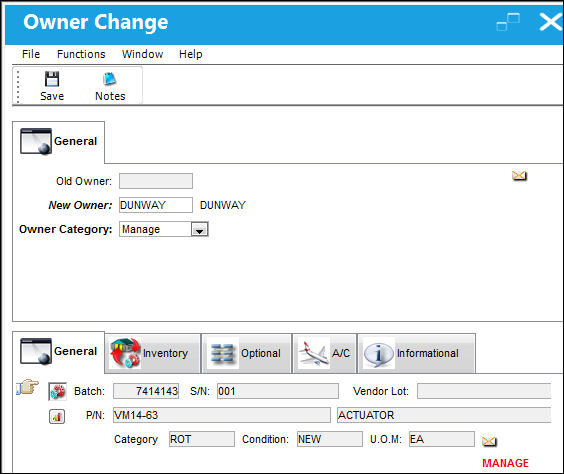Click the gears icon left of Batch
The height and width of the screenshot is (474, 564).
[58, 391]
